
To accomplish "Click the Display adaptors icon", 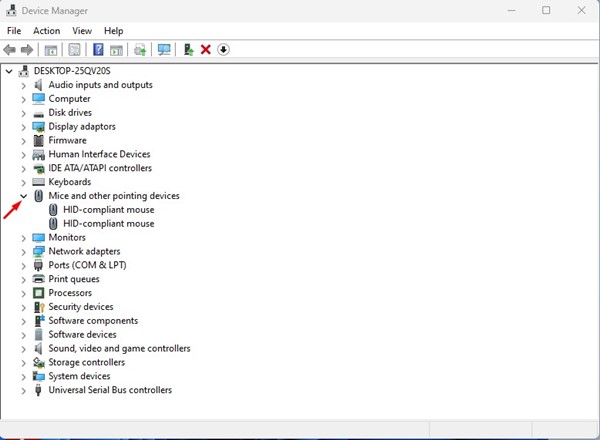I will pyautogui.click(x=38, y=127).
